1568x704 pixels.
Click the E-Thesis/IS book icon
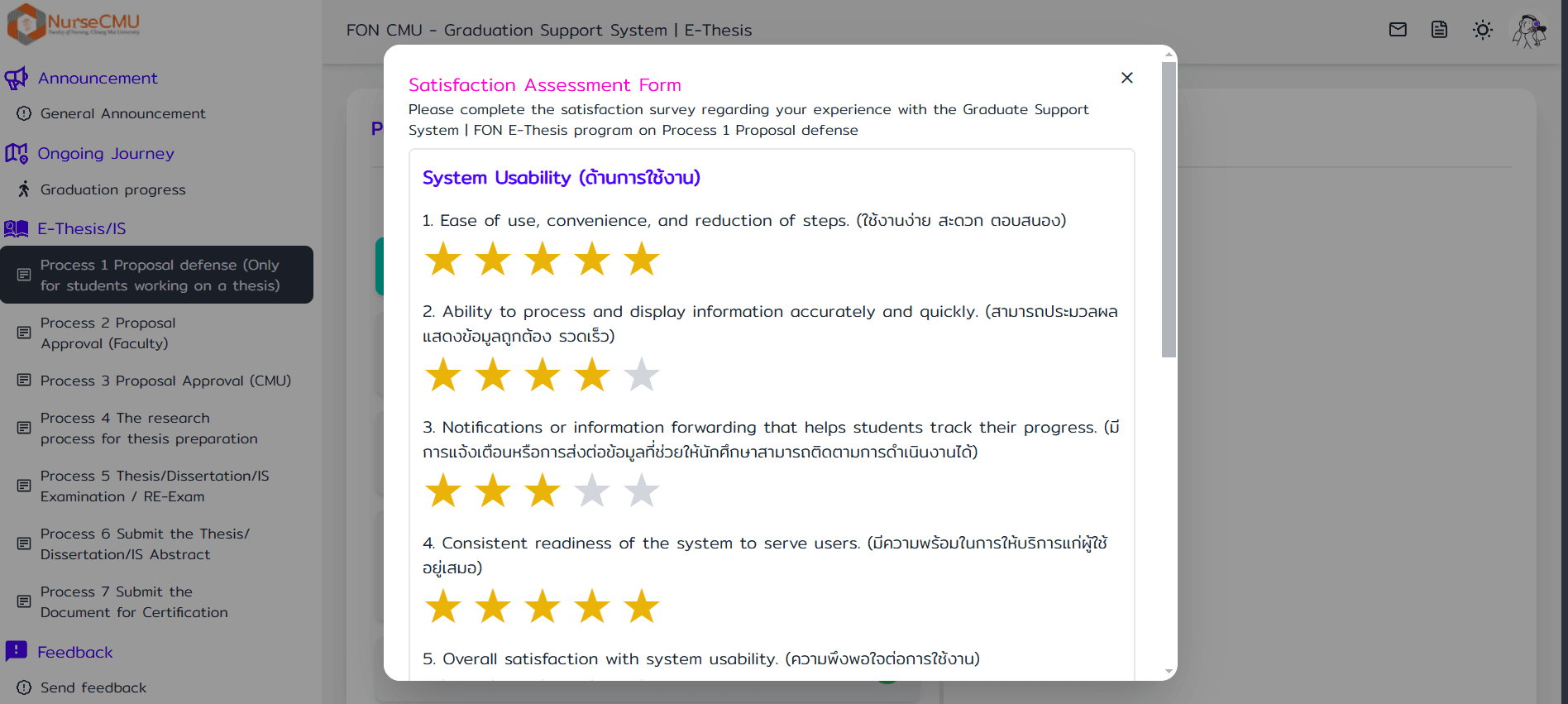(x=17, y=228)
